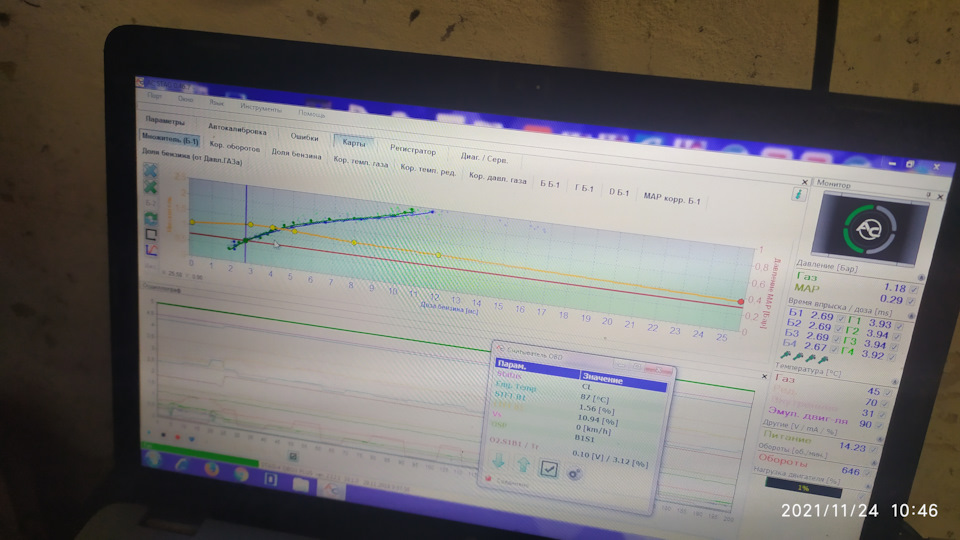Viewport: 960px width, 540px height.
Task: Toggle the Б1 injector checkbox
Action: [841, 318]
